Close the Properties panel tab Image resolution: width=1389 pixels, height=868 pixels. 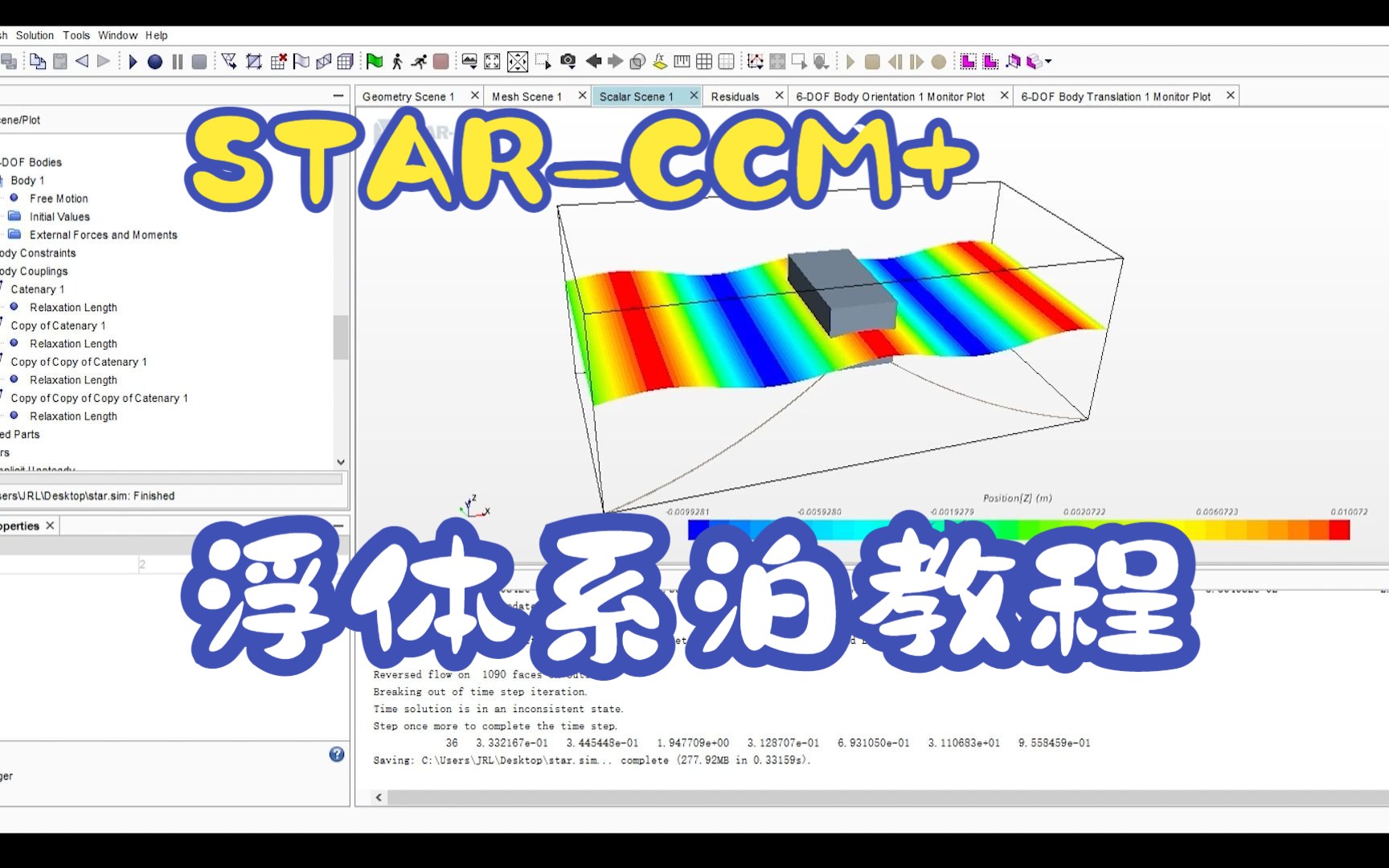click(50, 526)
